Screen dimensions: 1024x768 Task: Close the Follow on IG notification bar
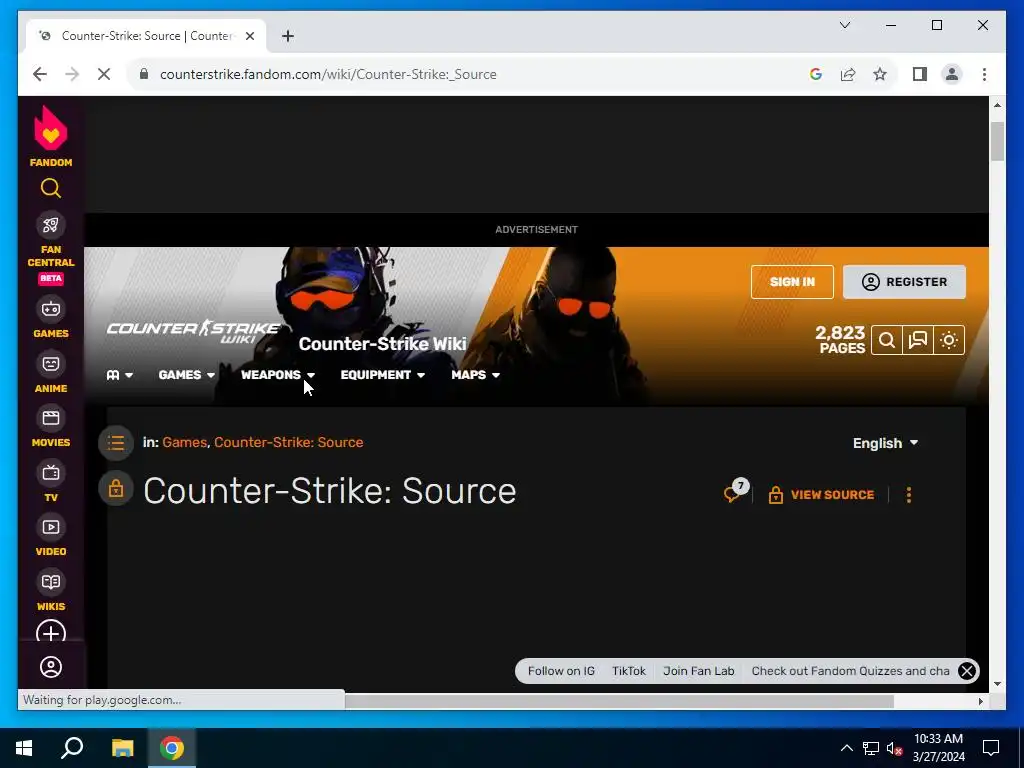(x=967, y=671)
